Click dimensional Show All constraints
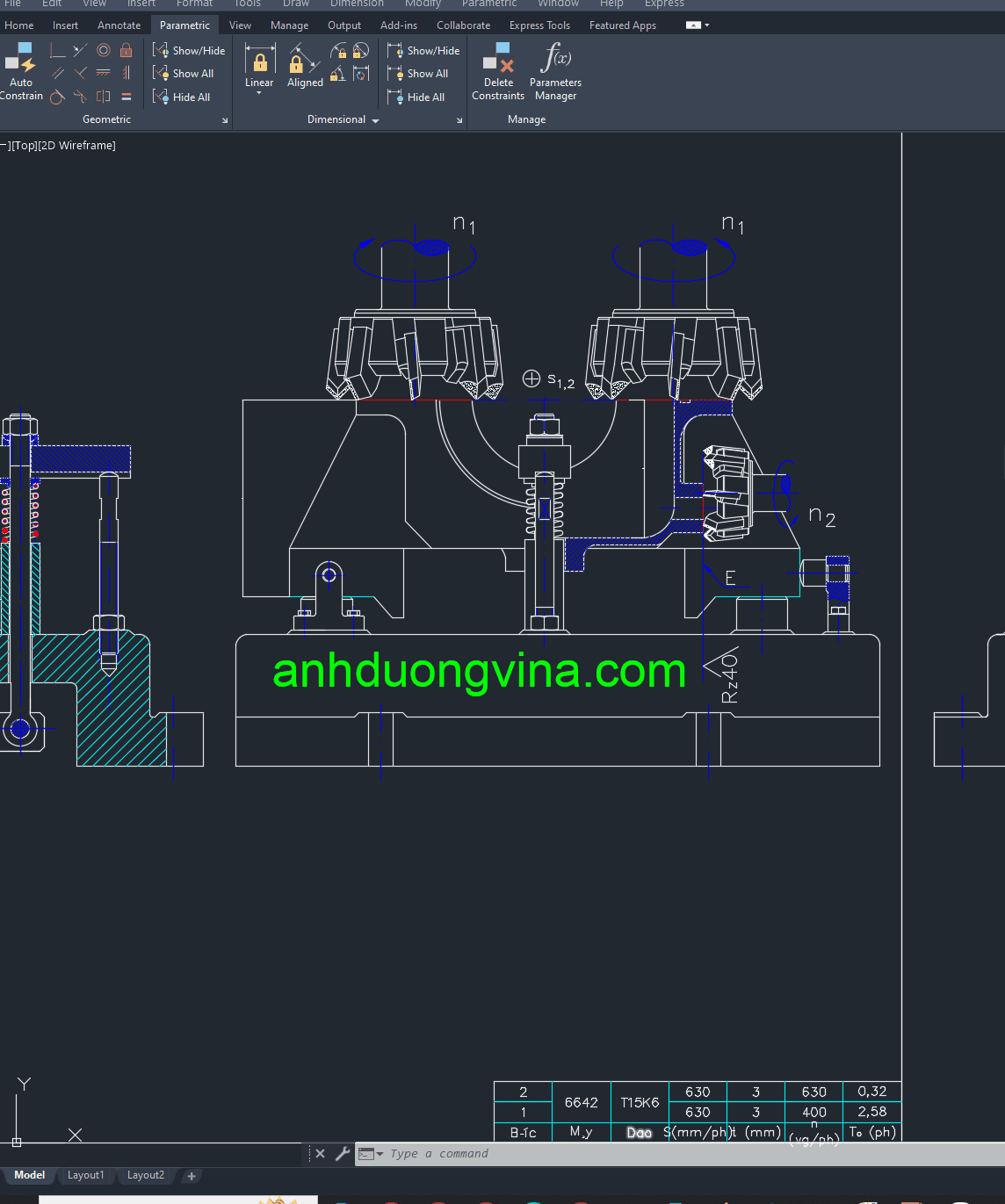This screenshot has height=1204, width=1005. (418, 74)
